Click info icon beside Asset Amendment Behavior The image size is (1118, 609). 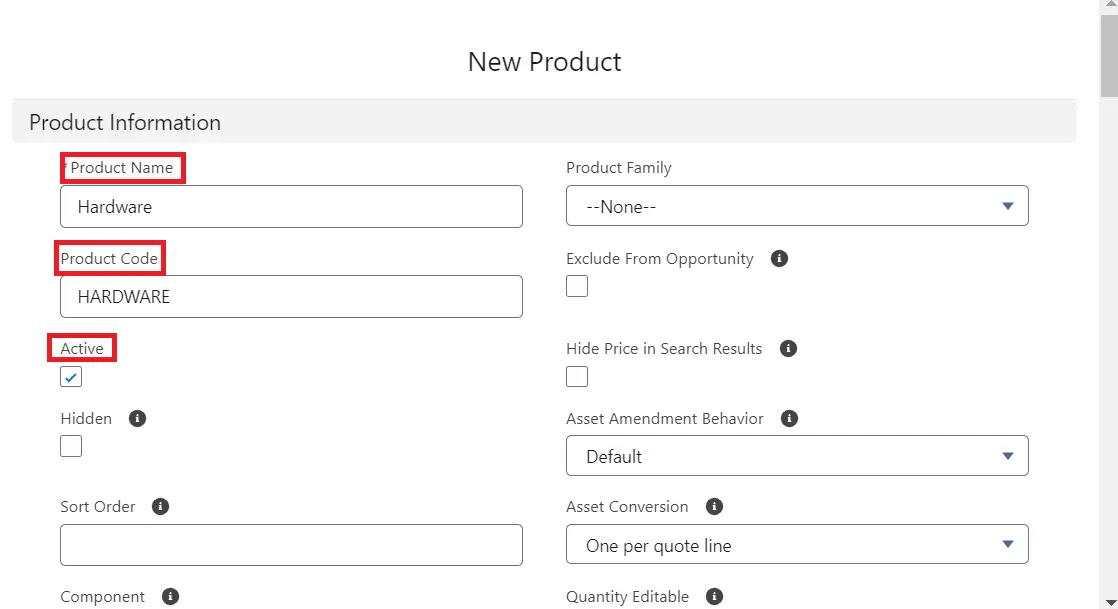click(x=789, y=418)
